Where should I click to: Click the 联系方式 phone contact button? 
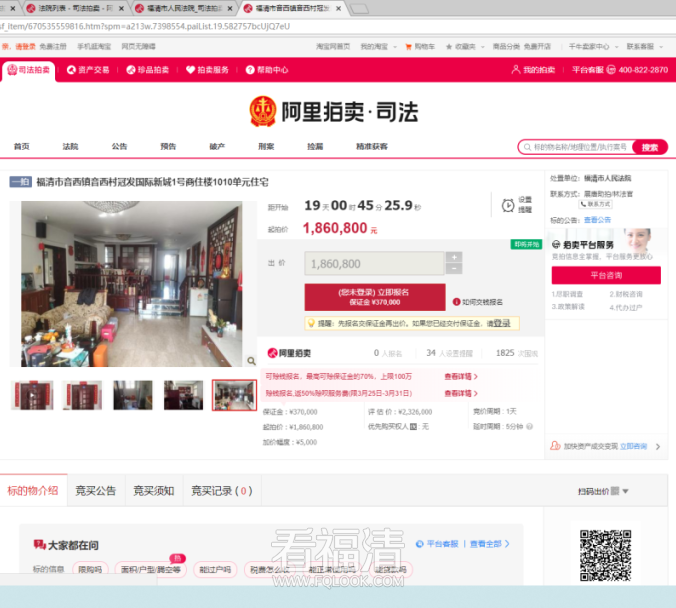coord(596,204)
